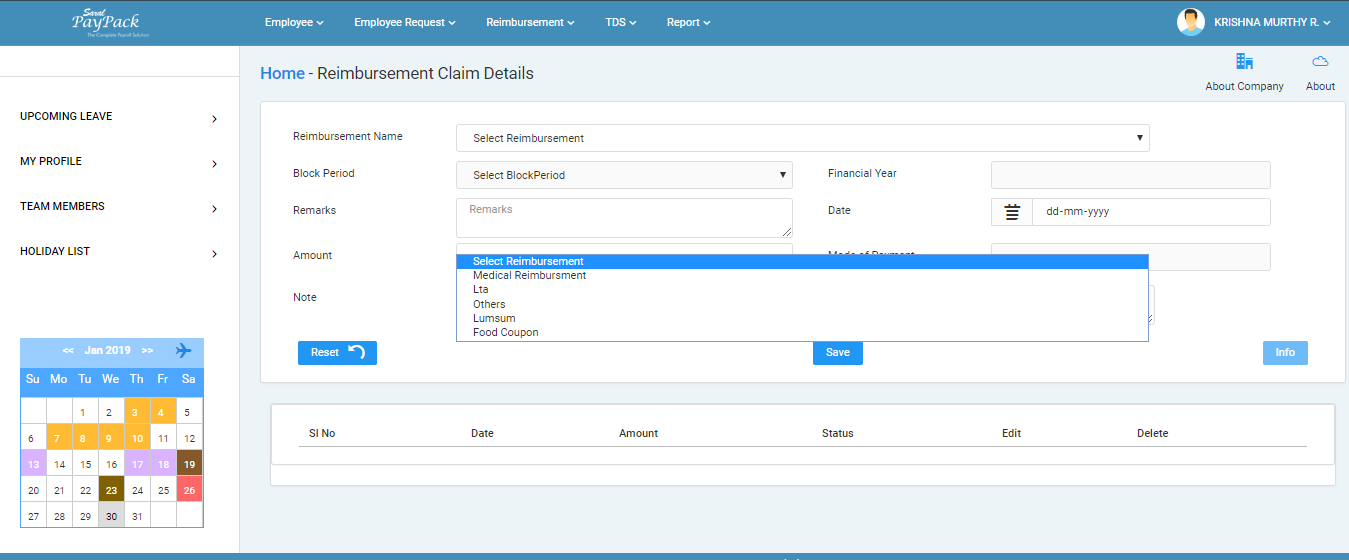The width and height of the screenshot is (1349, 560).
Task: Click into the Remarks text field
Action: (x=624, y=217)
